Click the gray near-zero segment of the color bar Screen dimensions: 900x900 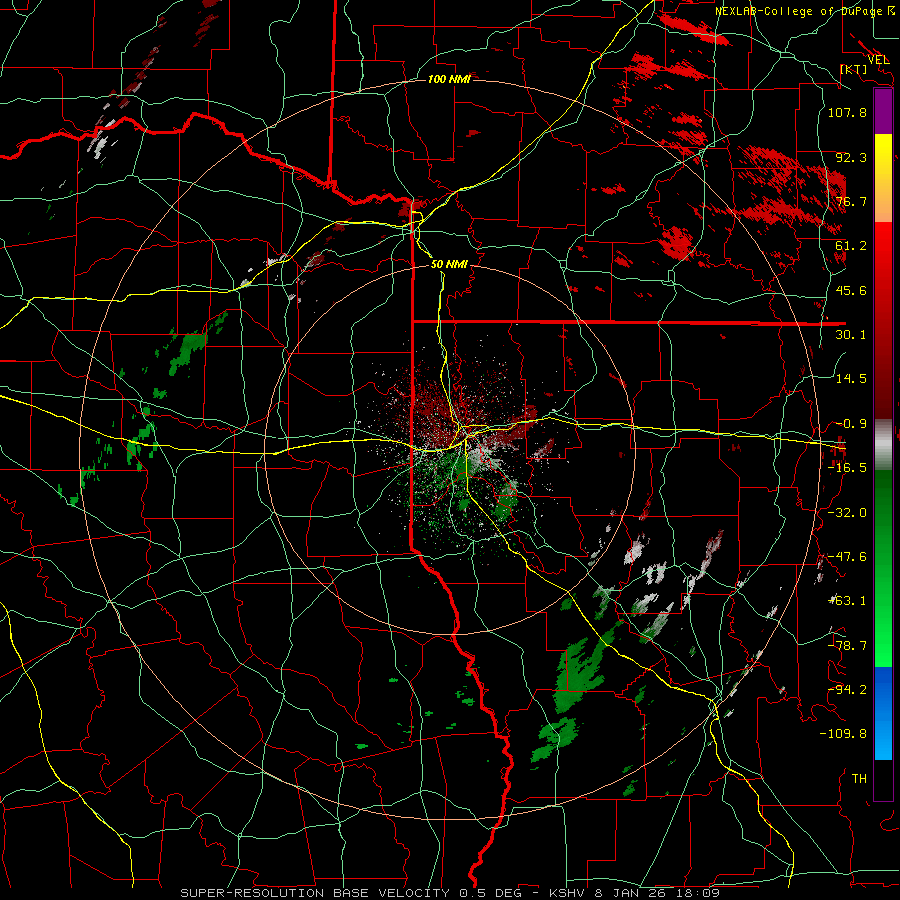883,445
